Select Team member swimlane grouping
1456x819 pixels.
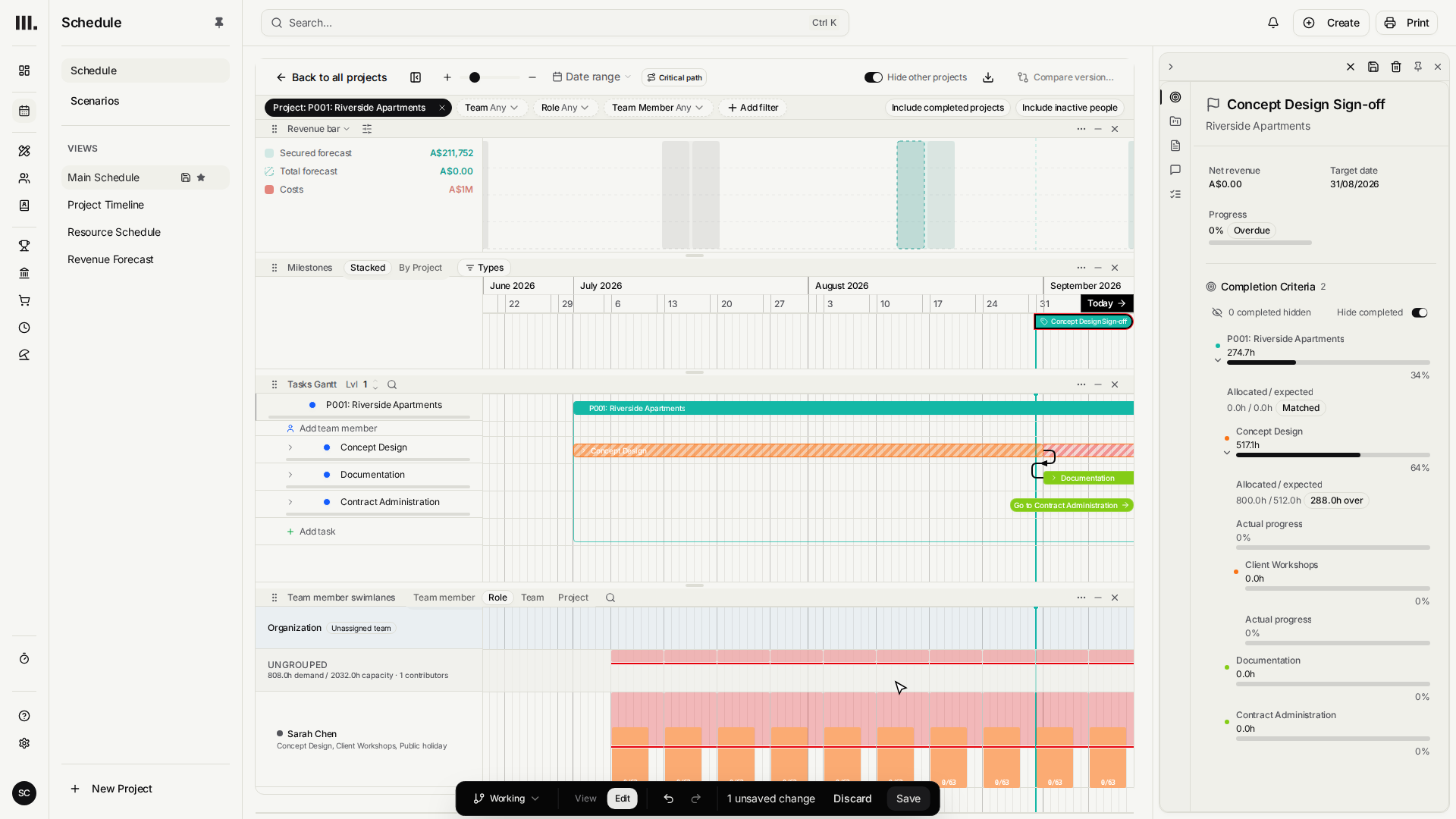[444, 598]
